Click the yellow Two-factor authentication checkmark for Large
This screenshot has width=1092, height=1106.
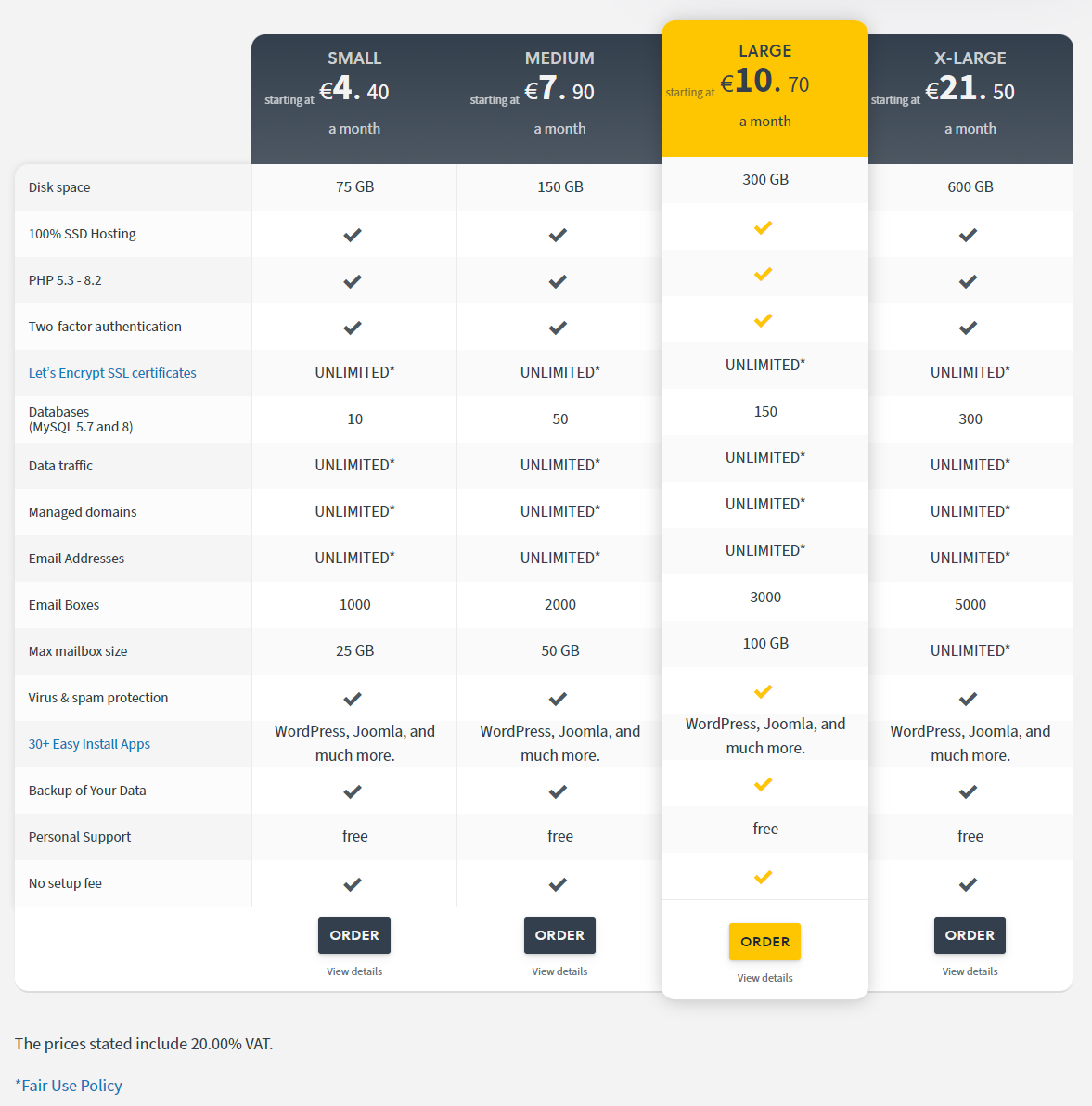tap(764, 321)
